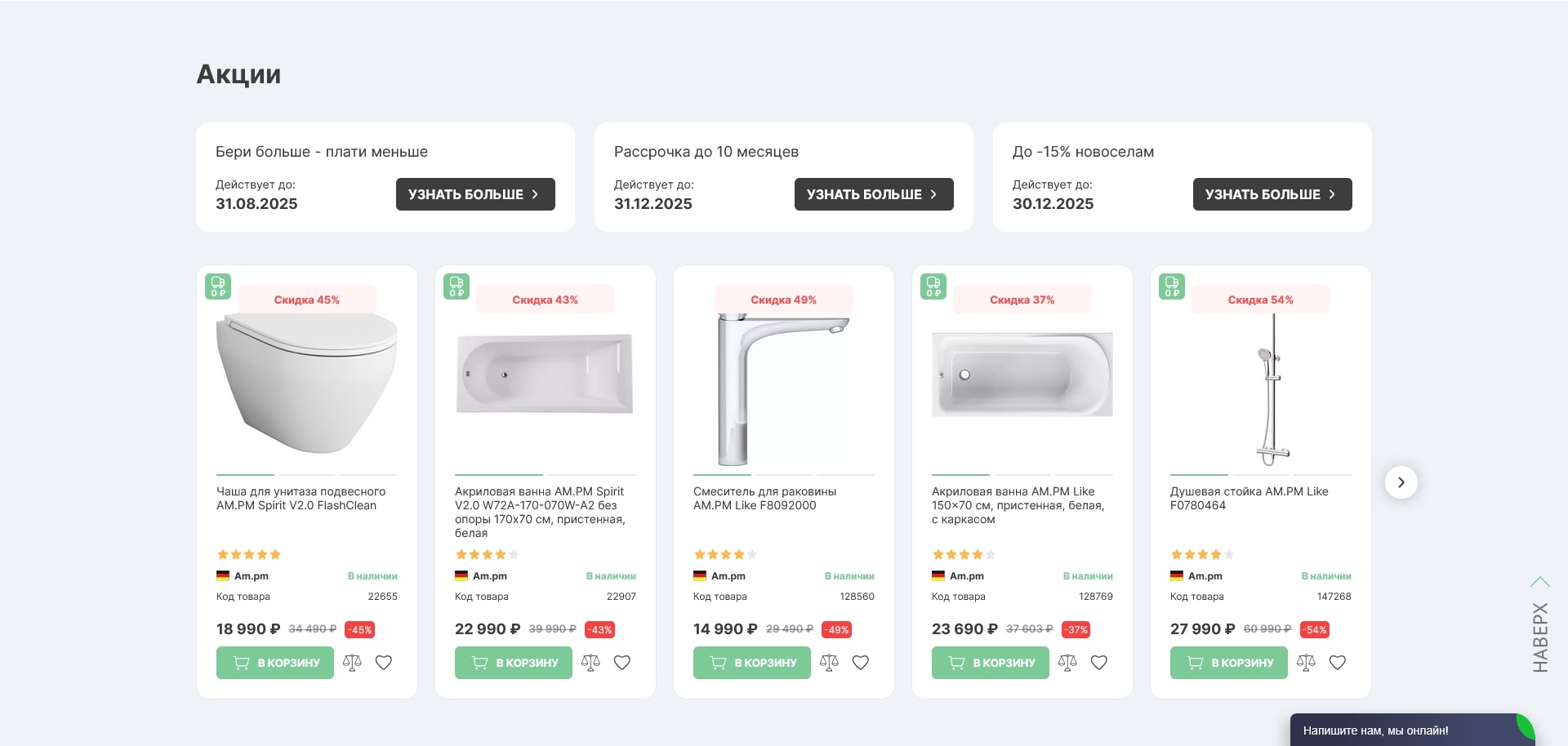This screenshot has height=746, width=1568.
Task: Add toilet bowl to comparison via scales icon
Action: point(352,663)
